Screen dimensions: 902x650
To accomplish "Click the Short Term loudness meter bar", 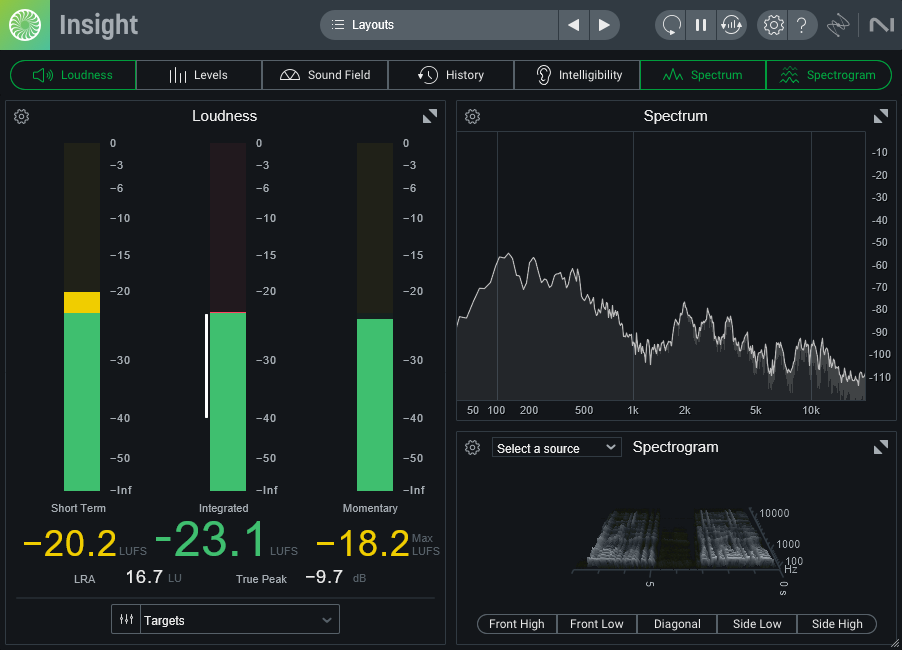I will [x=82, y=317].
